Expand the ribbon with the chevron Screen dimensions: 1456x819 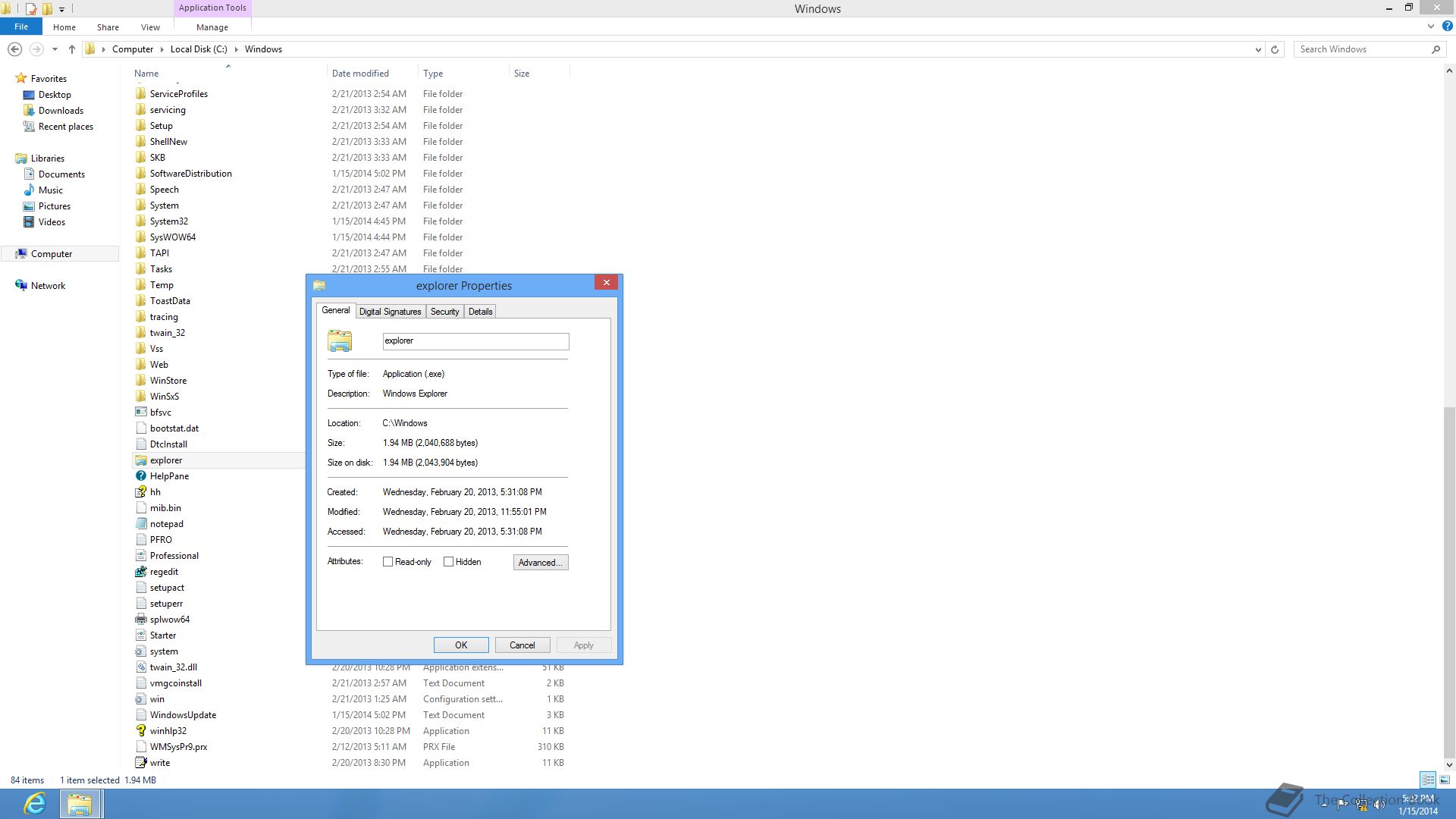[1431, 26]
